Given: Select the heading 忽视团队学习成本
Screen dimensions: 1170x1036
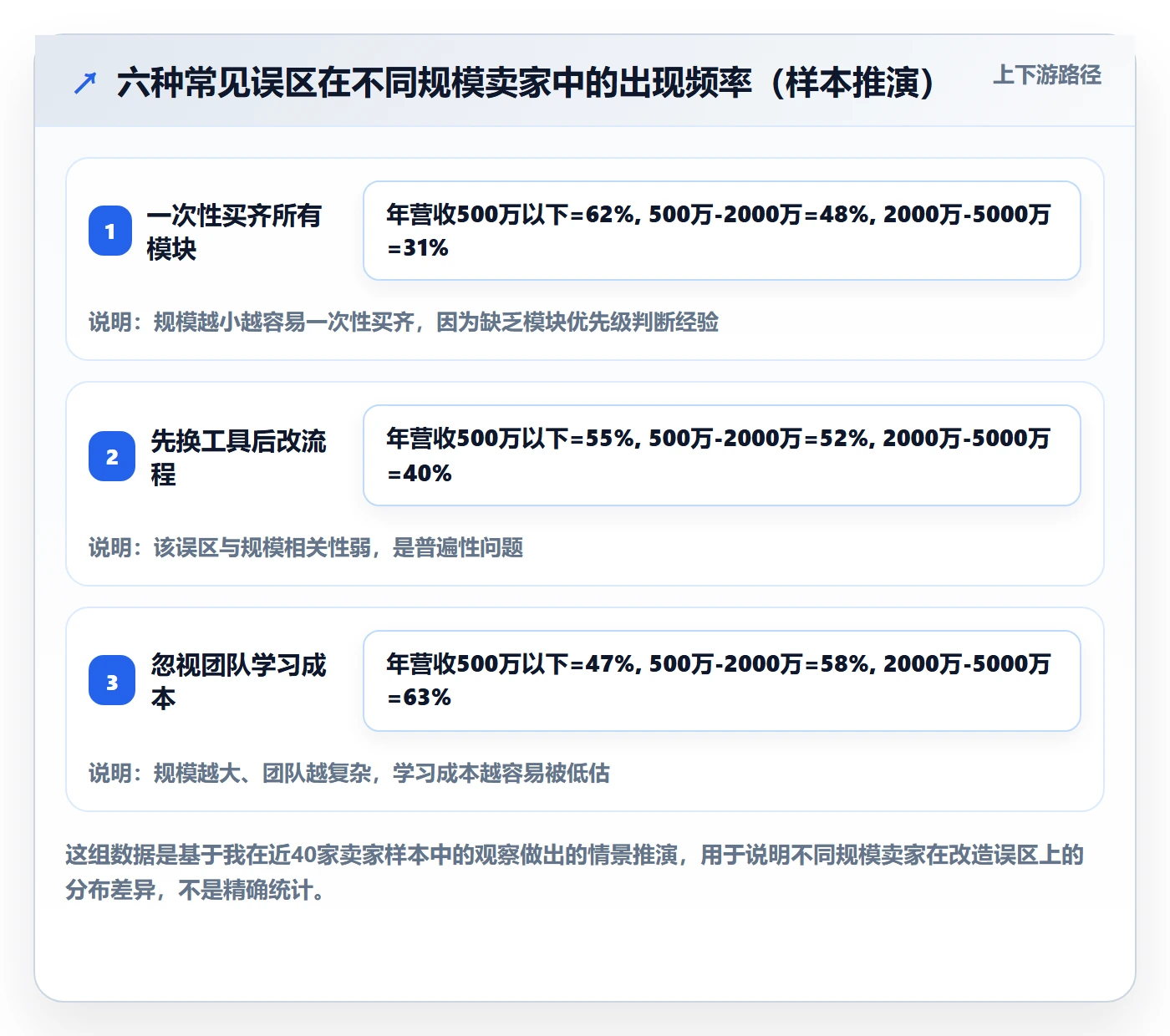Looking at the screenshot, I should tap(238, 681).
